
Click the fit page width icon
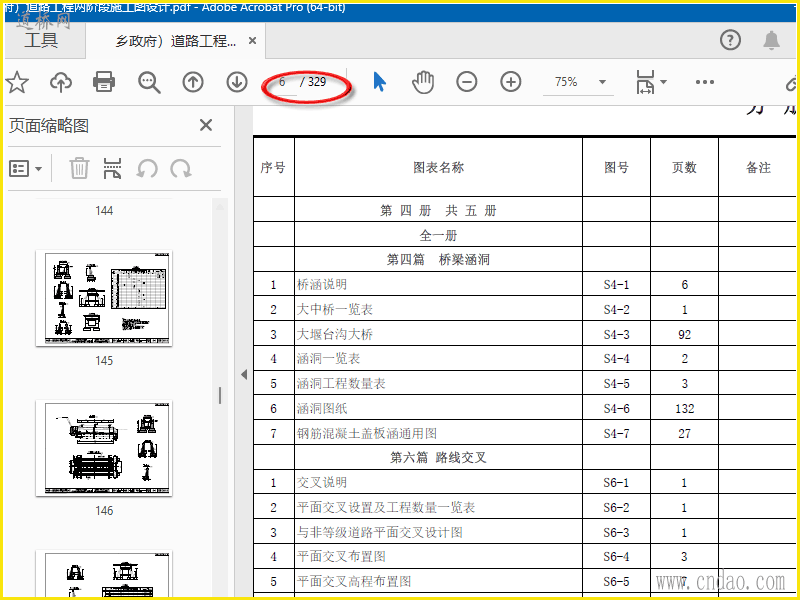point(645,82)
